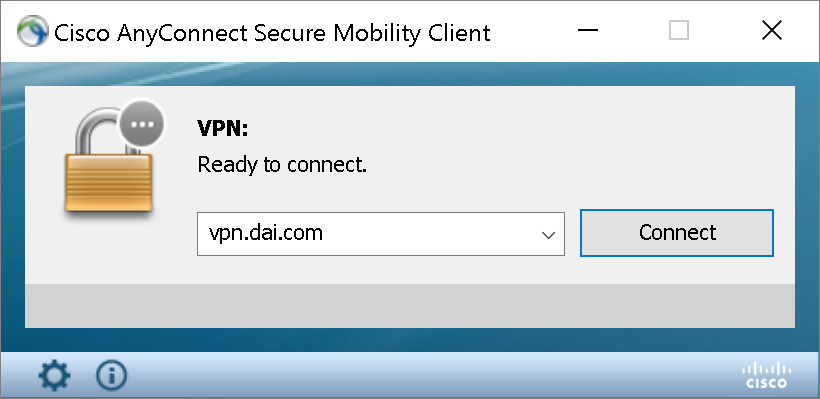
Task: Close the Cisco AnyConnect window
Action: pyautogui.click(x=772, y=30)
